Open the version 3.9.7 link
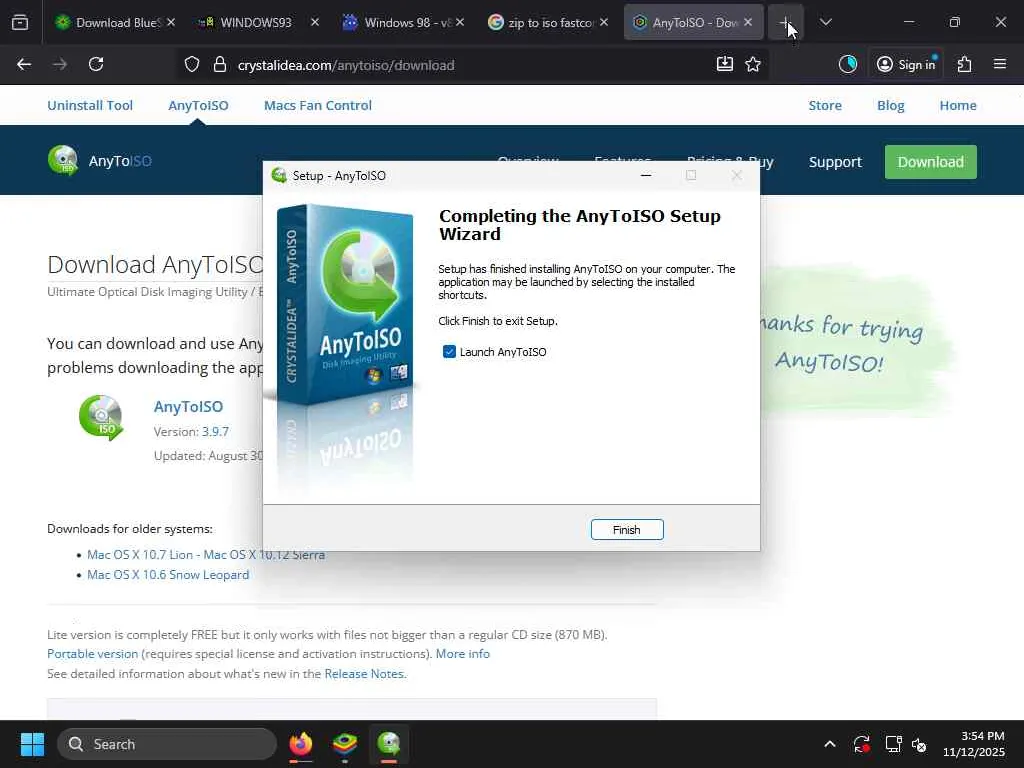The height and width of the screenshot is (768, 1024). pyautogui.click(x=215, y=432)
